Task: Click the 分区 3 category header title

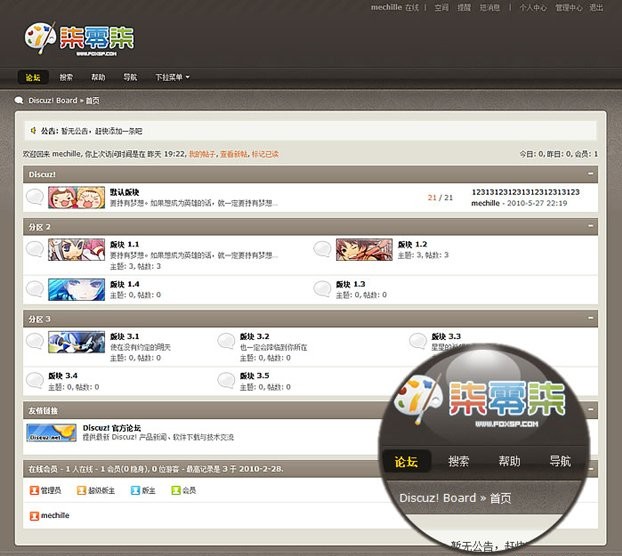Action: pos(39,319)
